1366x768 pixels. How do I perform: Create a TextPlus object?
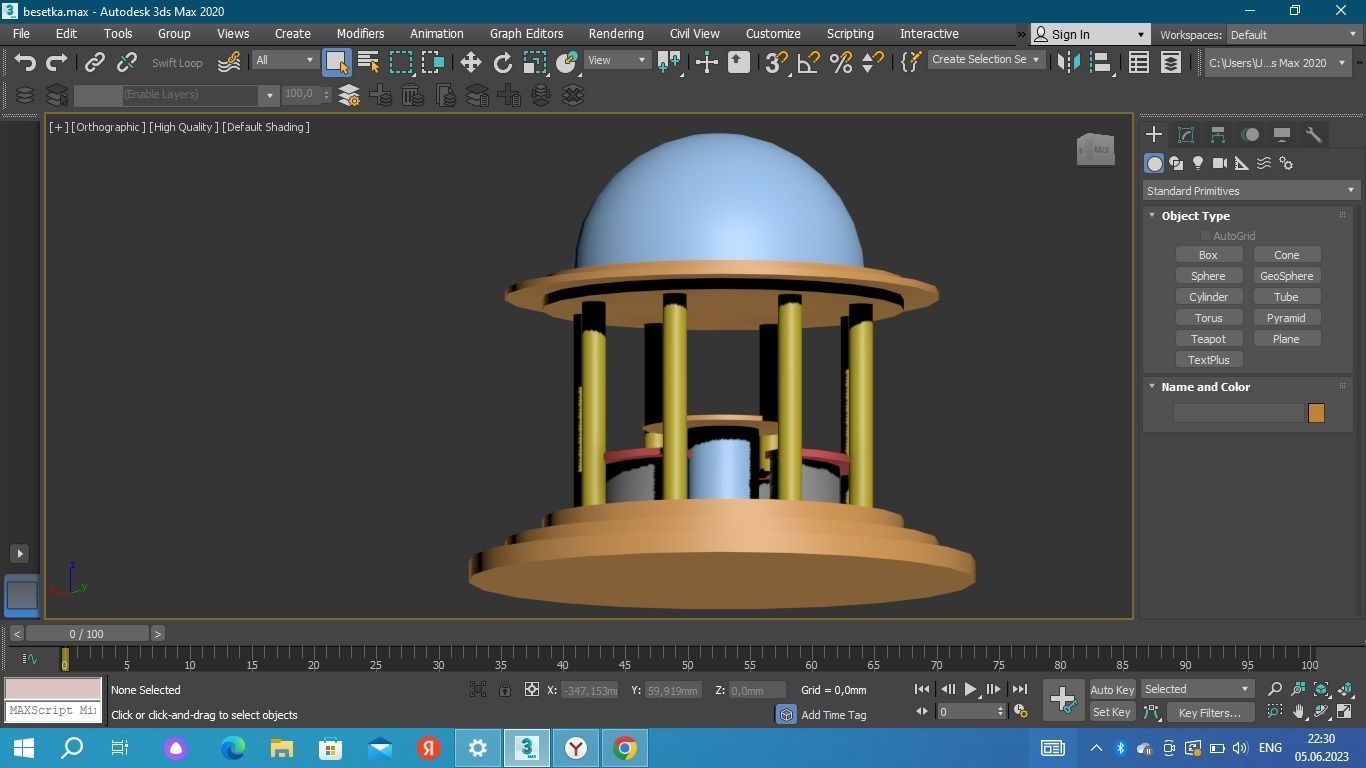pyautogui.click(x=1208, y=360)
